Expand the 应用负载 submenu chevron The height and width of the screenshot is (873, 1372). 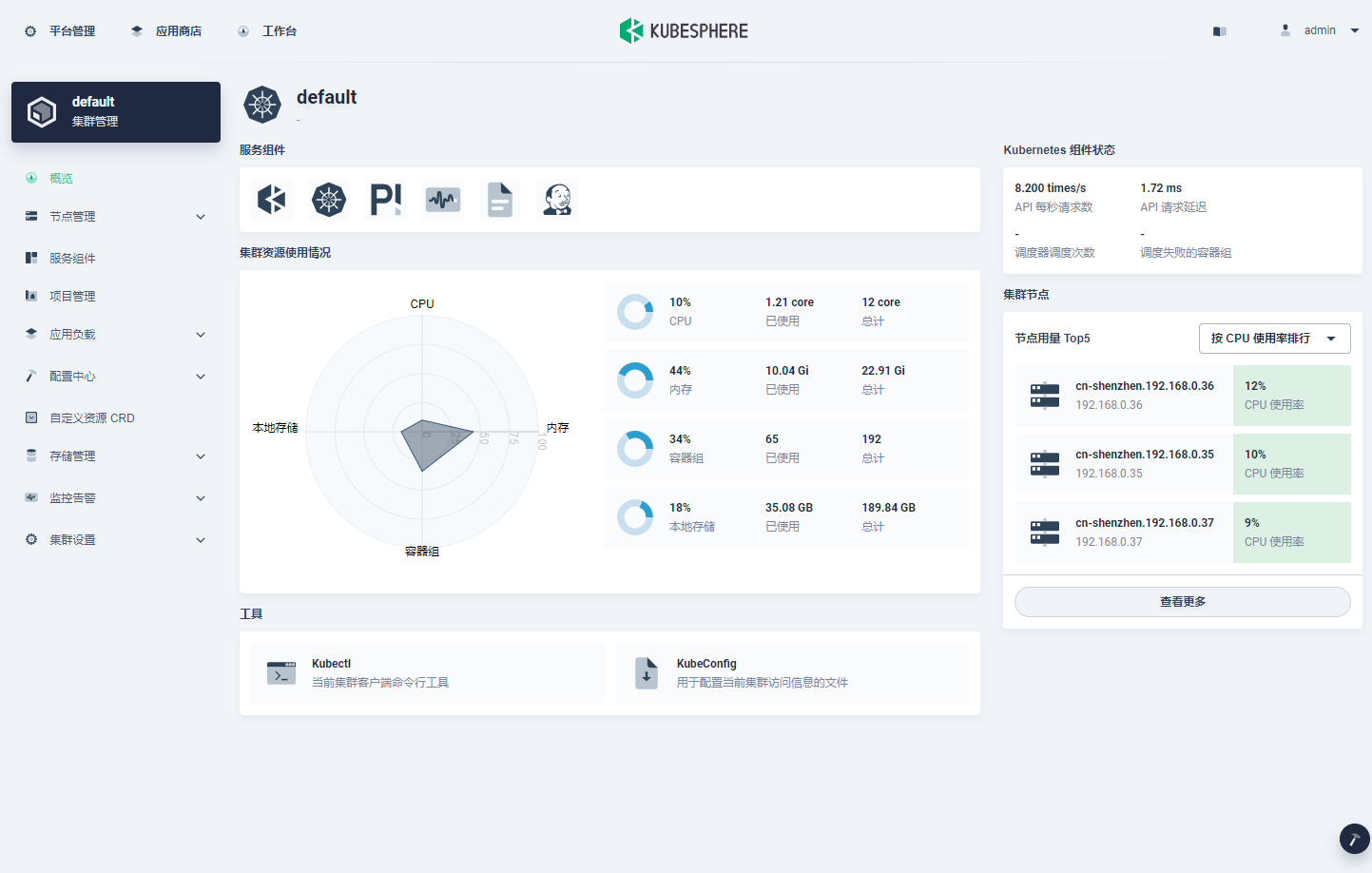[x=201, y=335]
